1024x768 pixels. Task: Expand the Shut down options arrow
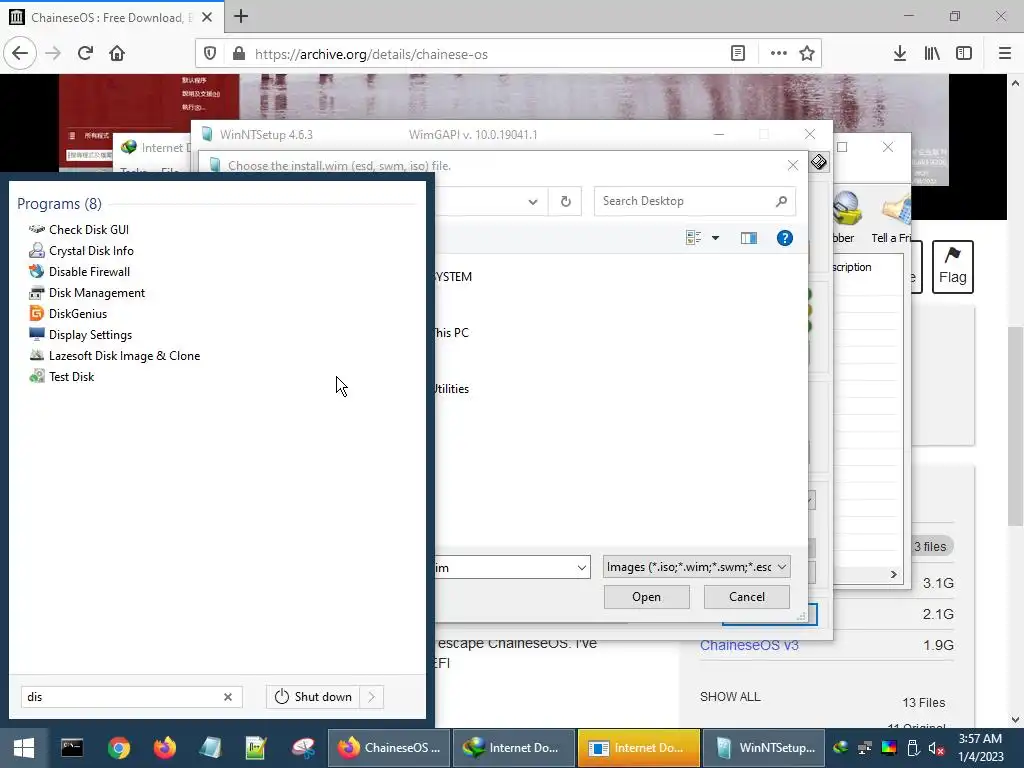pos(372,697)
